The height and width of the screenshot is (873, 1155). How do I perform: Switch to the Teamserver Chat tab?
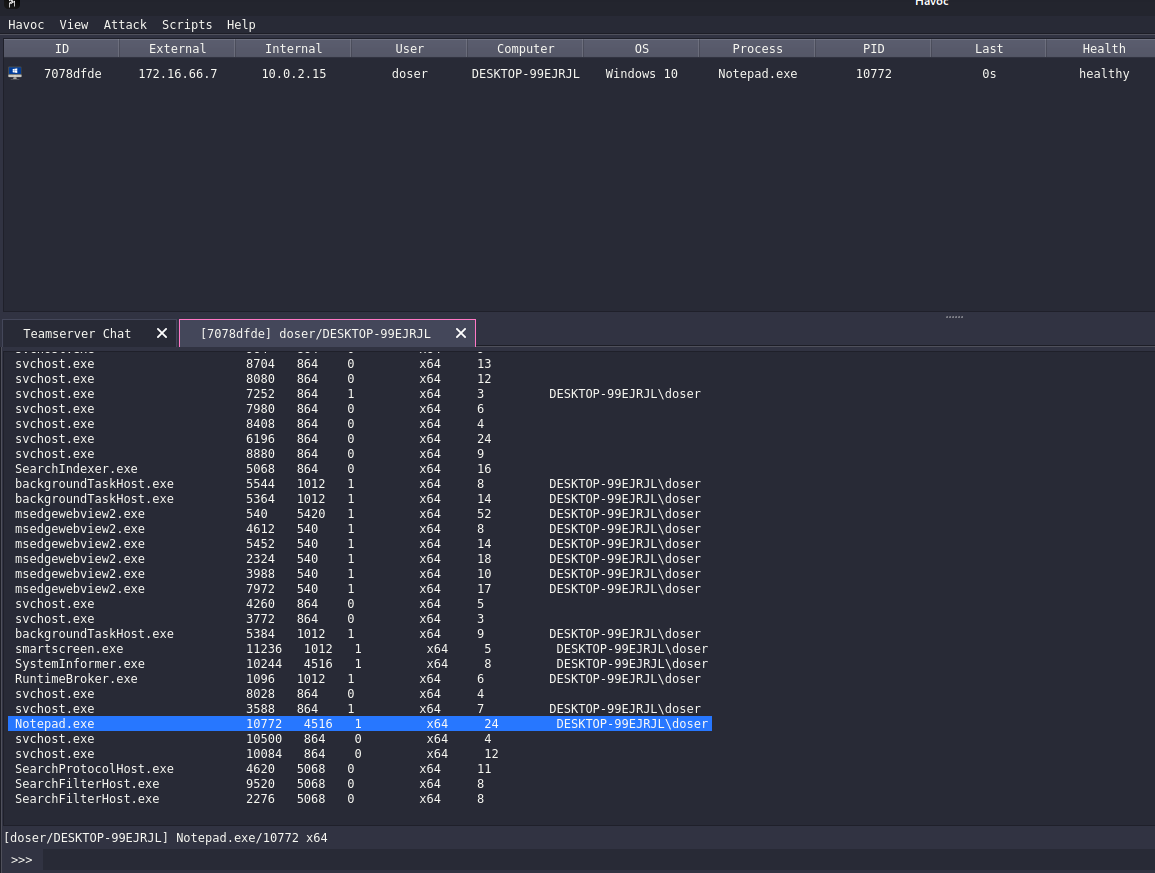coord(77,334)
